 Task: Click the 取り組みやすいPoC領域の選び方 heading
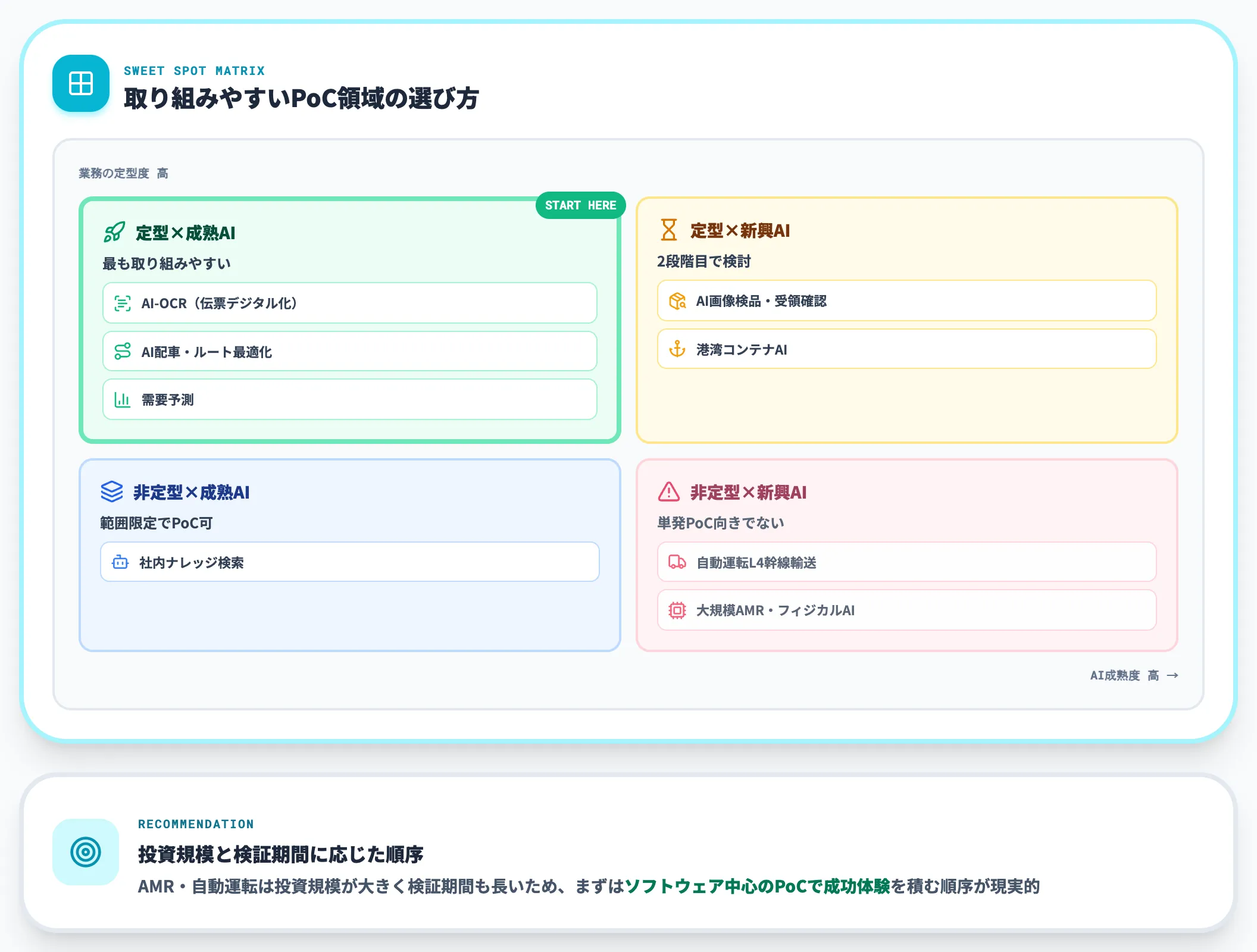[x=301, y=98]
